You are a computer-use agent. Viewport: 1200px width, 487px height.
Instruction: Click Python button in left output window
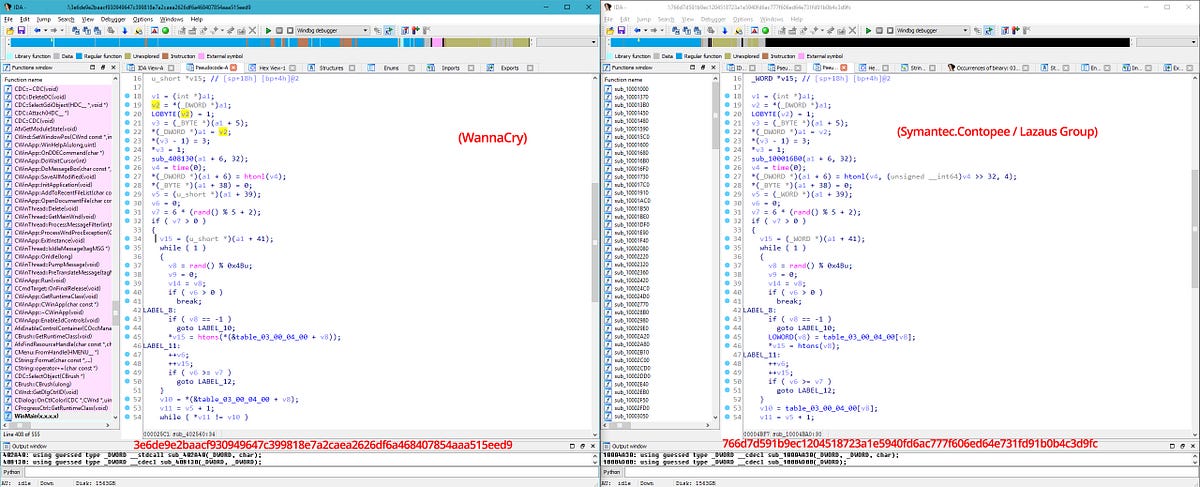[12, 472]
